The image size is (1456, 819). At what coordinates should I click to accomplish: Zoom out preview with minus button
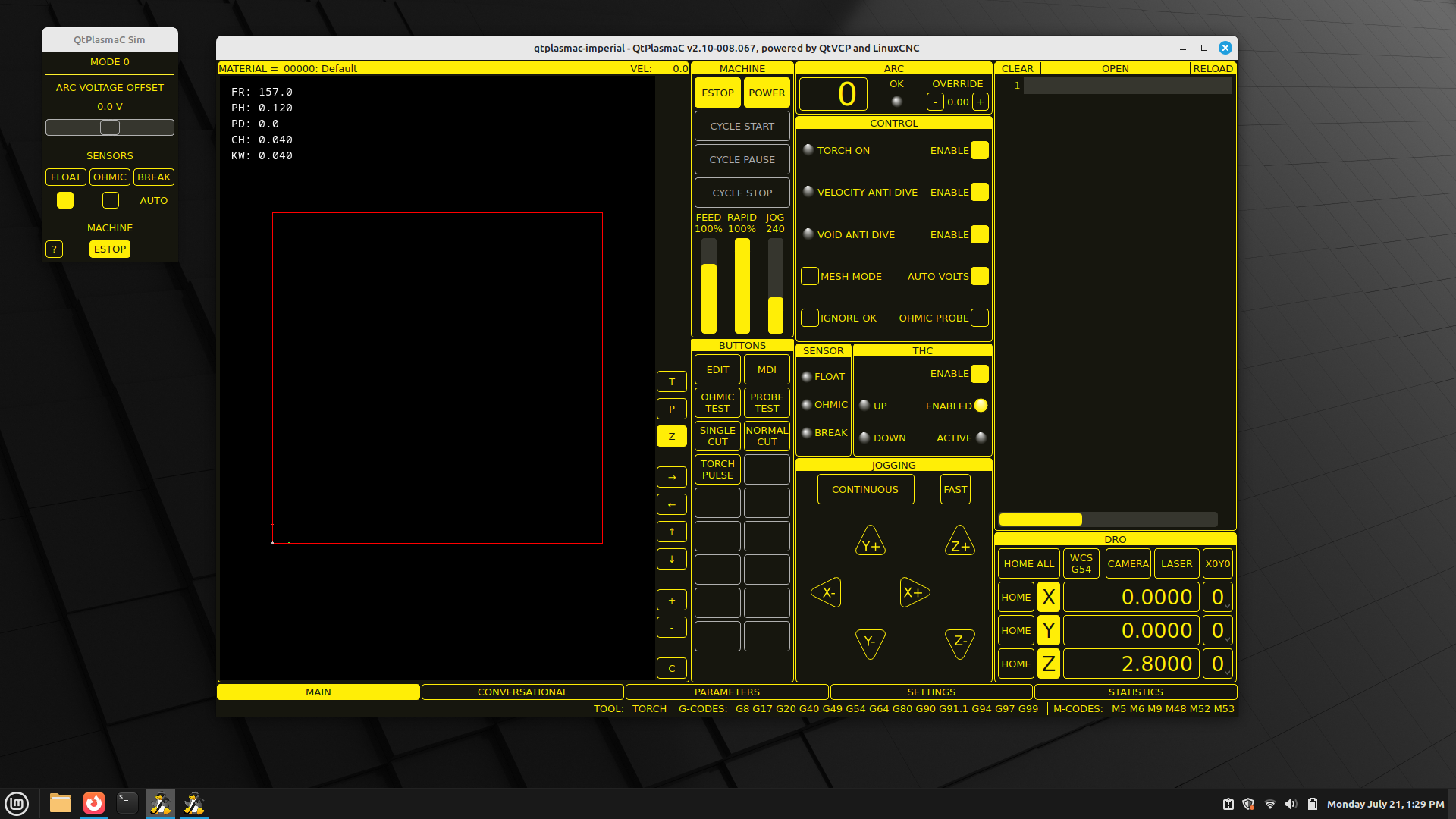[x=672, y=627]
